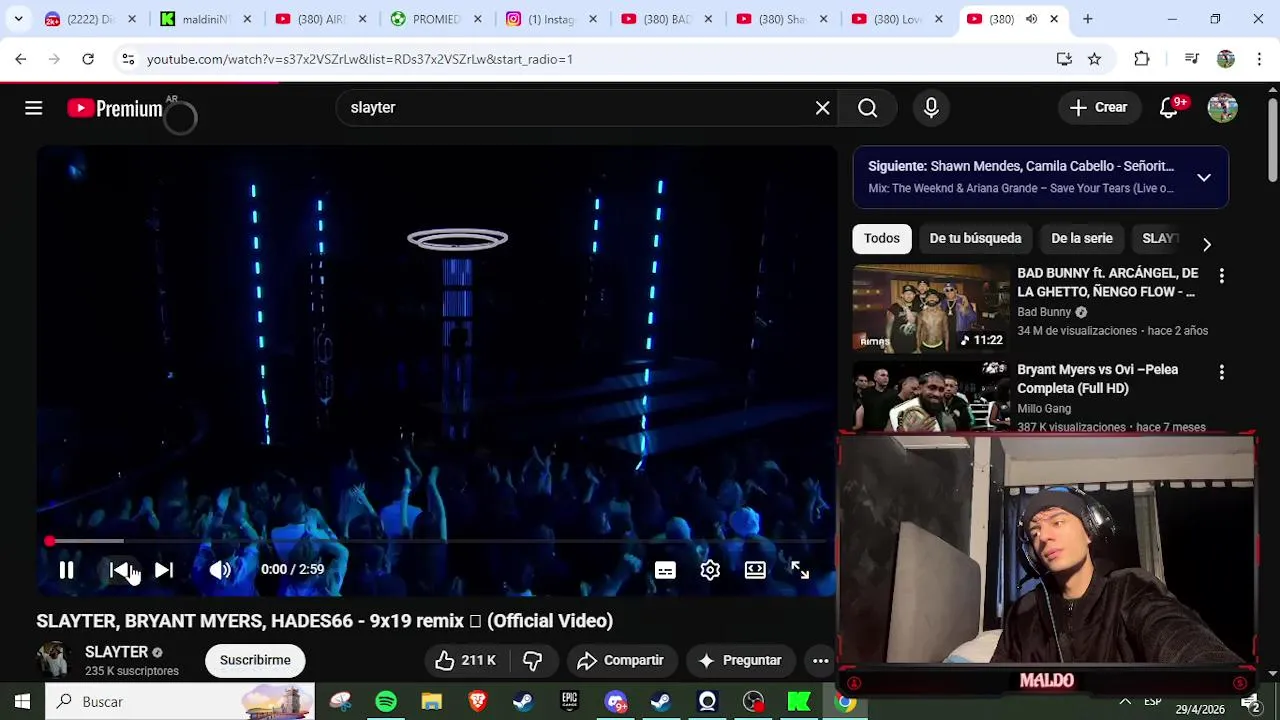The width and height of the screenshot is (1280, 720).
Task: Open Epic Games from the taskbar
Action: tap(569, 702)
